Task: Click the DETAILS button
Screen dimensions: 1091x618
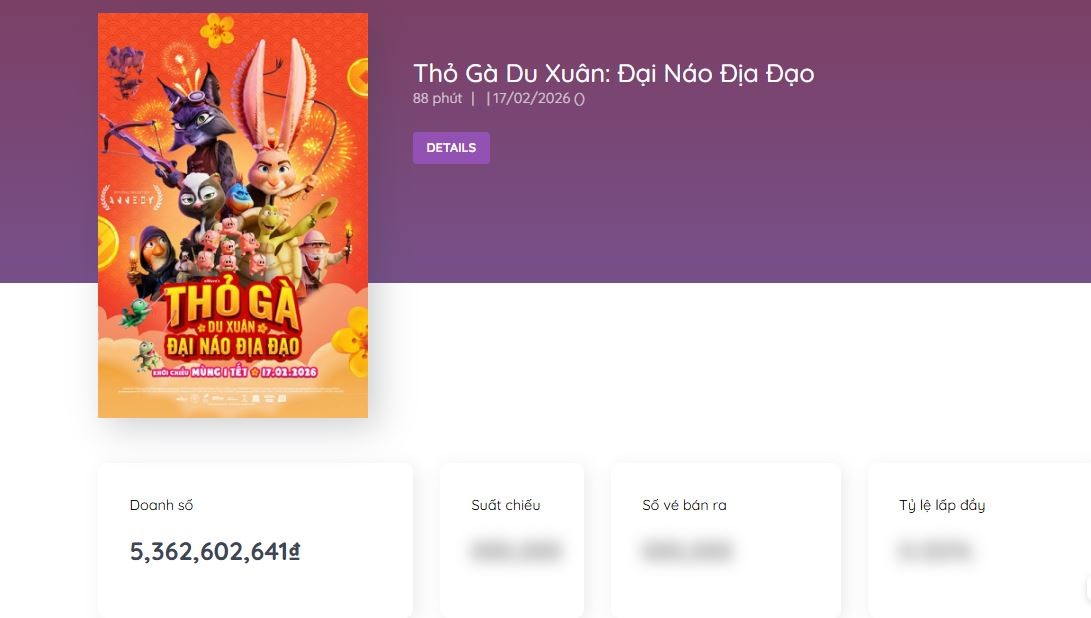Action: pyautogui.click(x=451, y=147)
